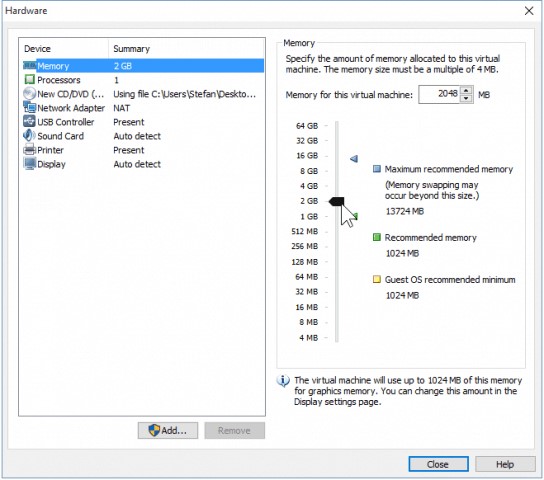
Task: Click the 64 GB slider label
Action: click(x=307, y=126)
